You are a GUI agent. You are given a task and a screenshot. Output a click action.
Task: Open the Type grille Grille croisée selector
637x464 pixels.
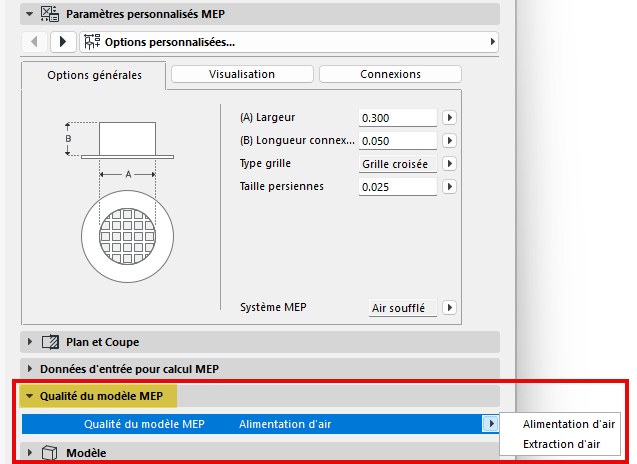point(398,164)
